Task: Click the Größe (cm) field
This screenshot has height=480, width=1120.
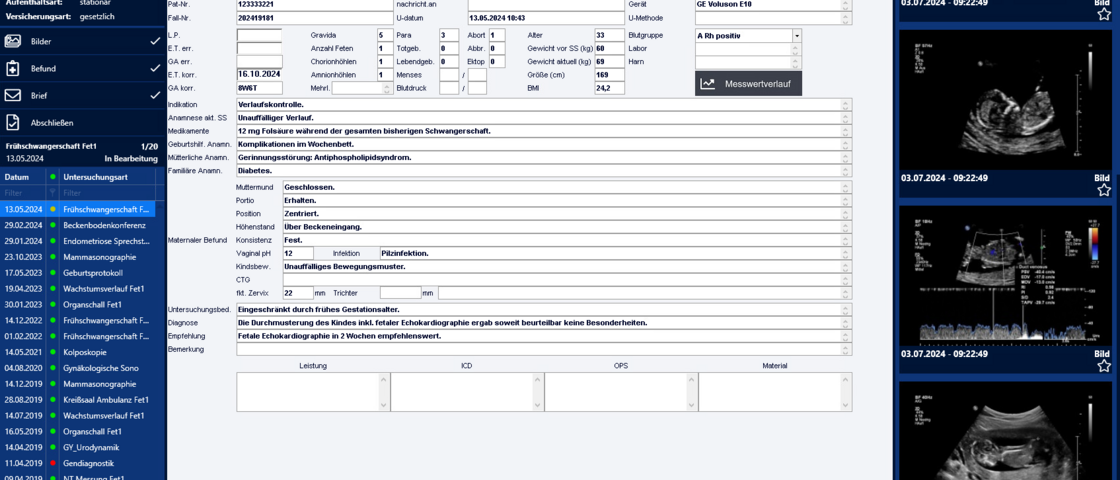Action: (x=609, y=74)
